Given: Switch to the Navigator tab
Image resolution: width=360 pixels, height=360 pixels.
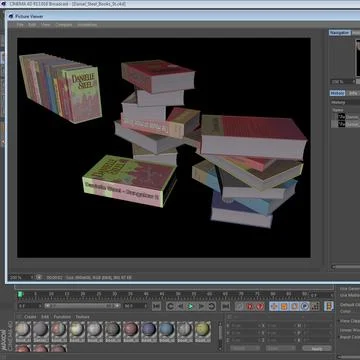Looking at the screenshot, I should (x=340, y=33).
